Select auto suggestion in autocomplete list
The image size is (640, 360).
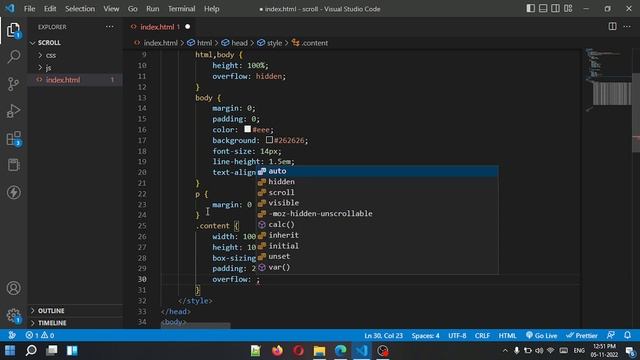tap(377, 171)
